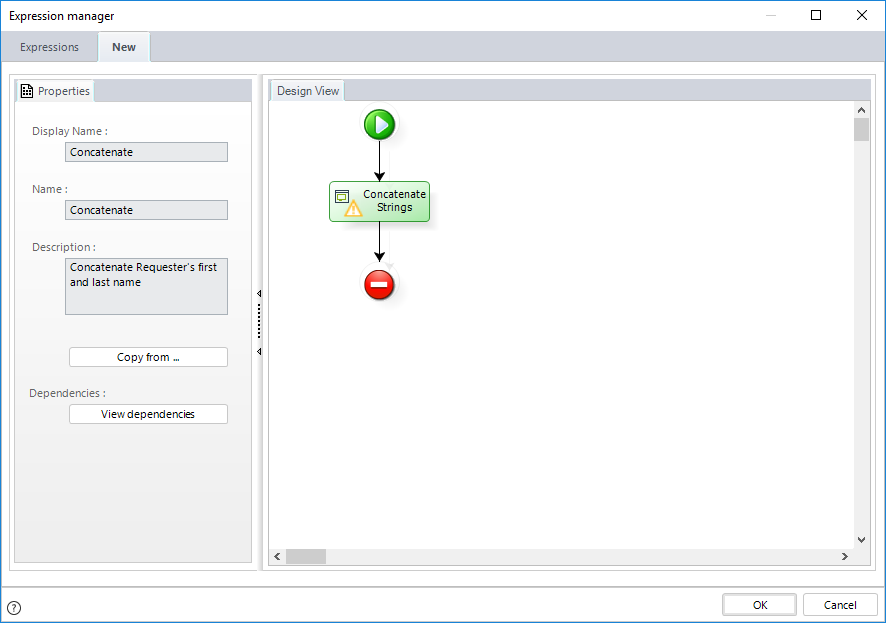The image size is (886, 623).
Task: Click lower splitter arrow between panels
Action: 259,352
